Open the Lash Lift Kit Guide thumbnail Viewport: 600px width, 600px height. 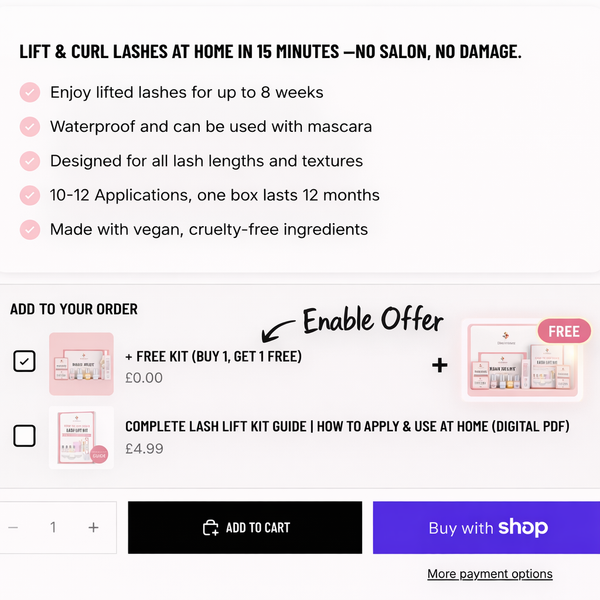click(x=81, y=438)
